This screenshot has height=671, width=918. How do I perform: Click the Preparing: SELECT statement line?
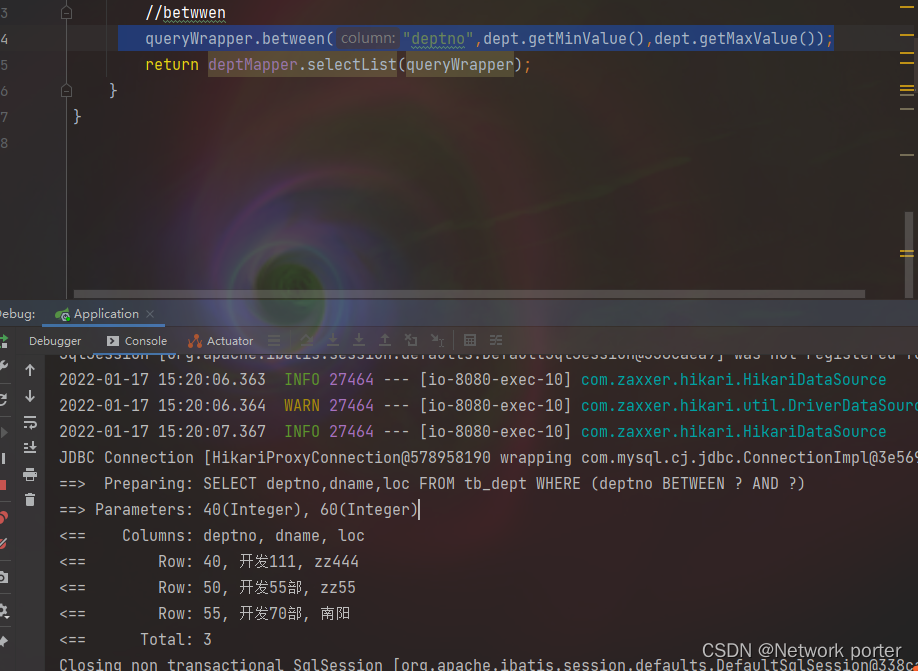click(432, 484)
